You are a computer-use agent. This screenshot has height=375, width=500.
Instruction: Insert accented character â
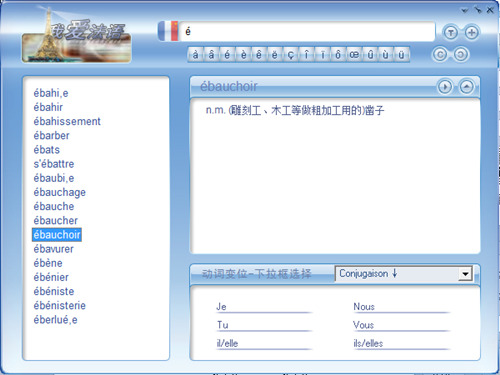point(211,54)
